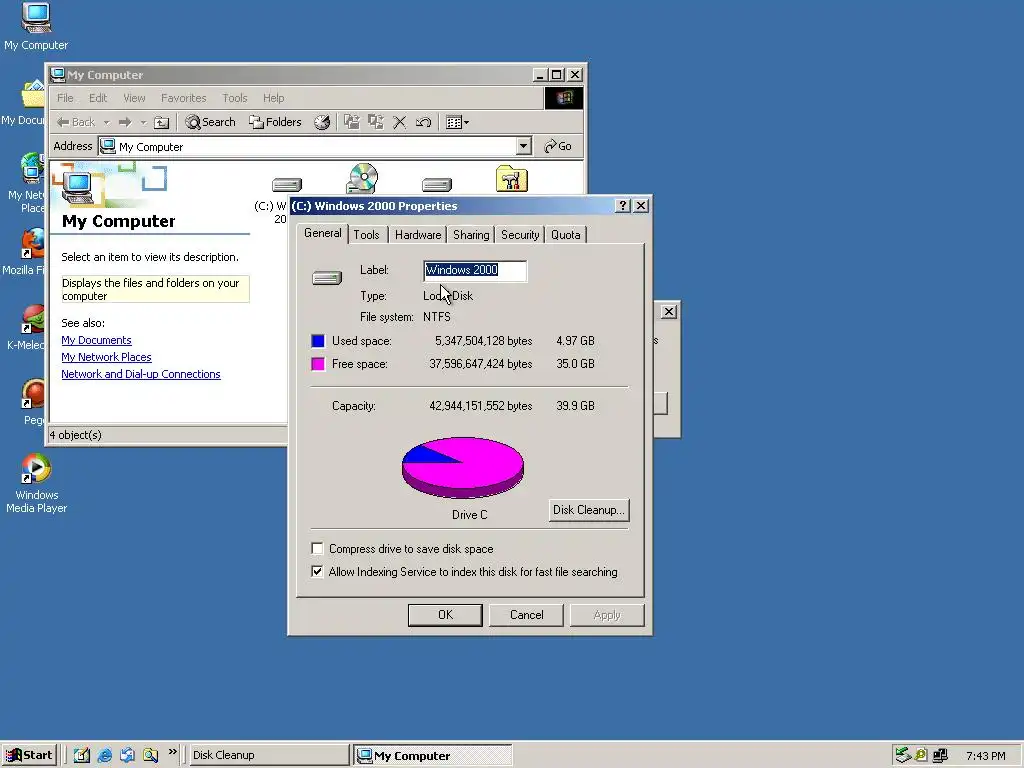The image size is (1024, 768).
Task: Select the My Computer desktop icon
Action: 36,26
